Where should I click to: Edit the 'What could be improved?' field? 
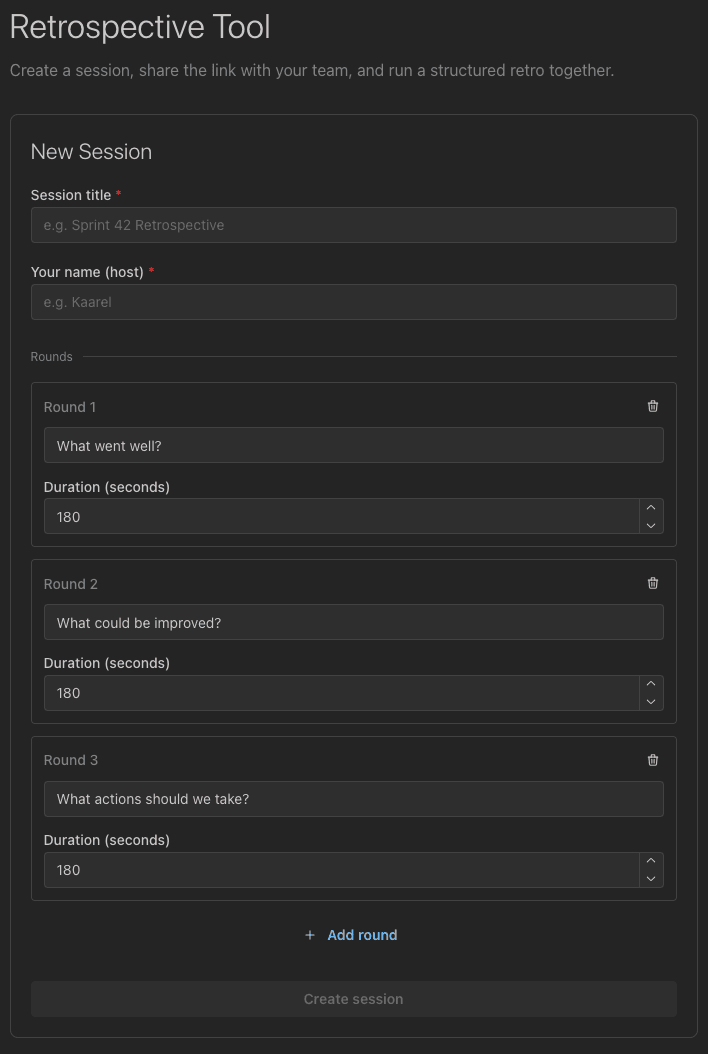tap(353, 622)
